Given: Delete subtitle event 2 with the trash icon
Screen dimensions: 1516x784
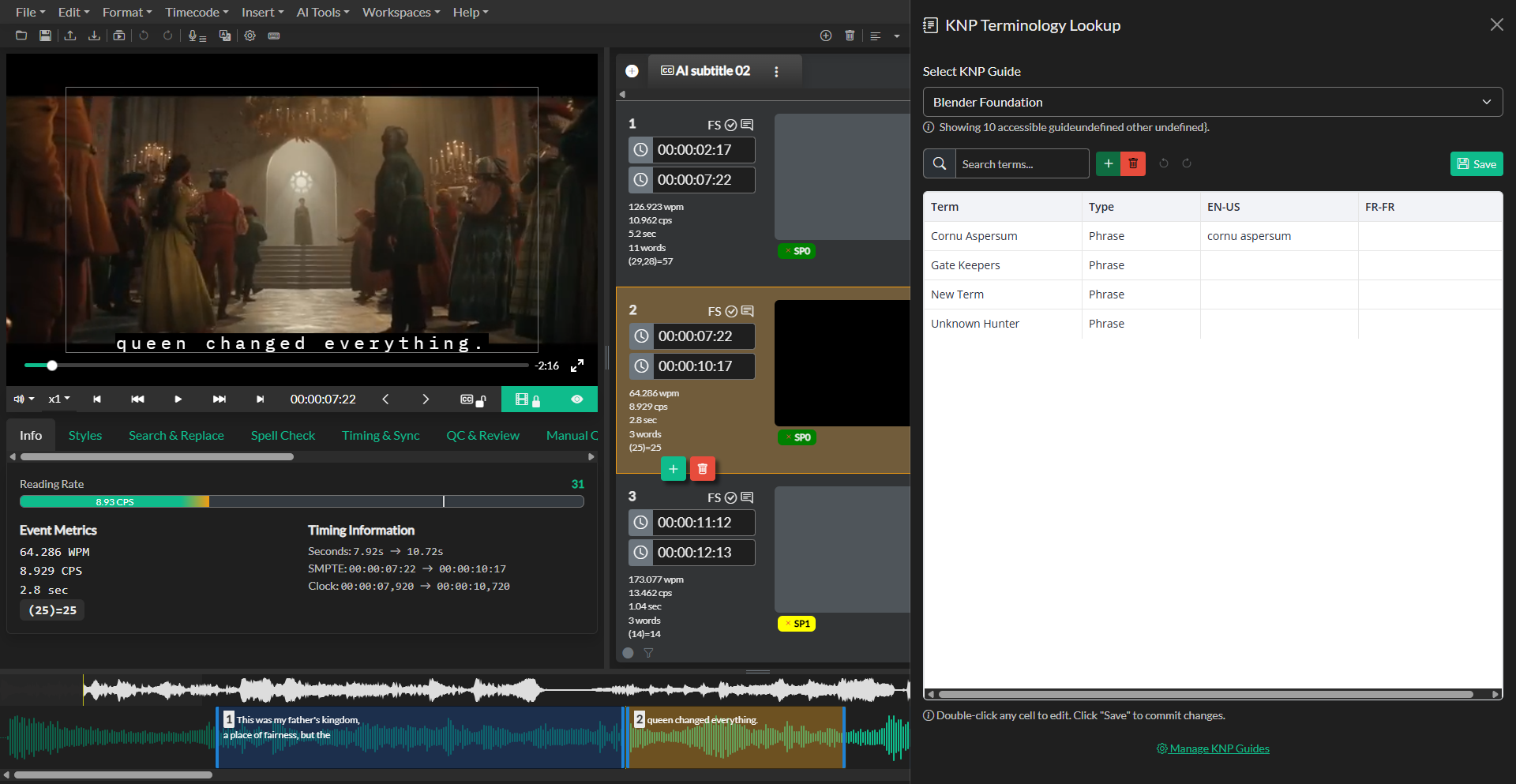Looking at the screenshot, I should coord(702,469).
